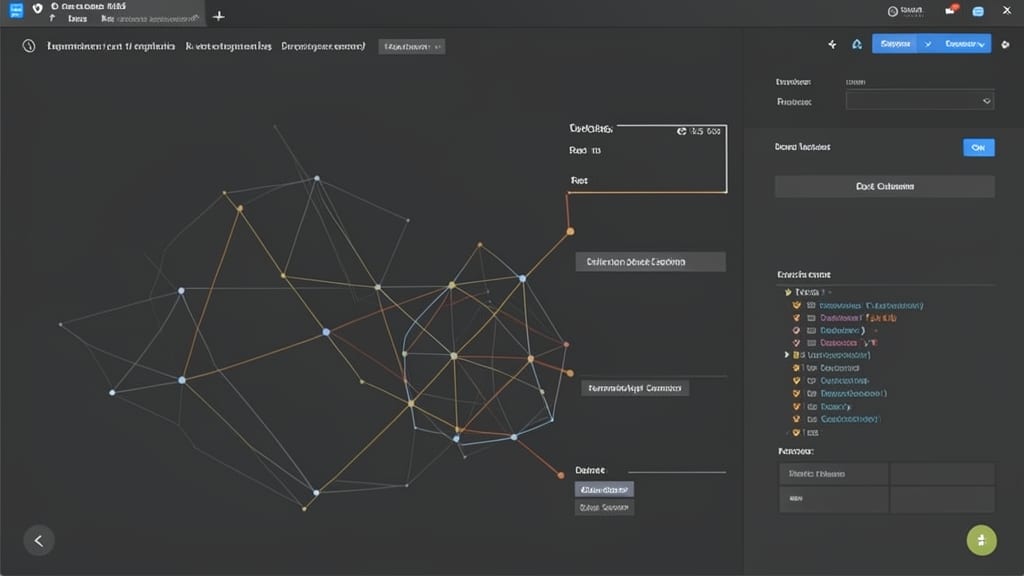Open notifications icon with the red badge

[950, 10]
